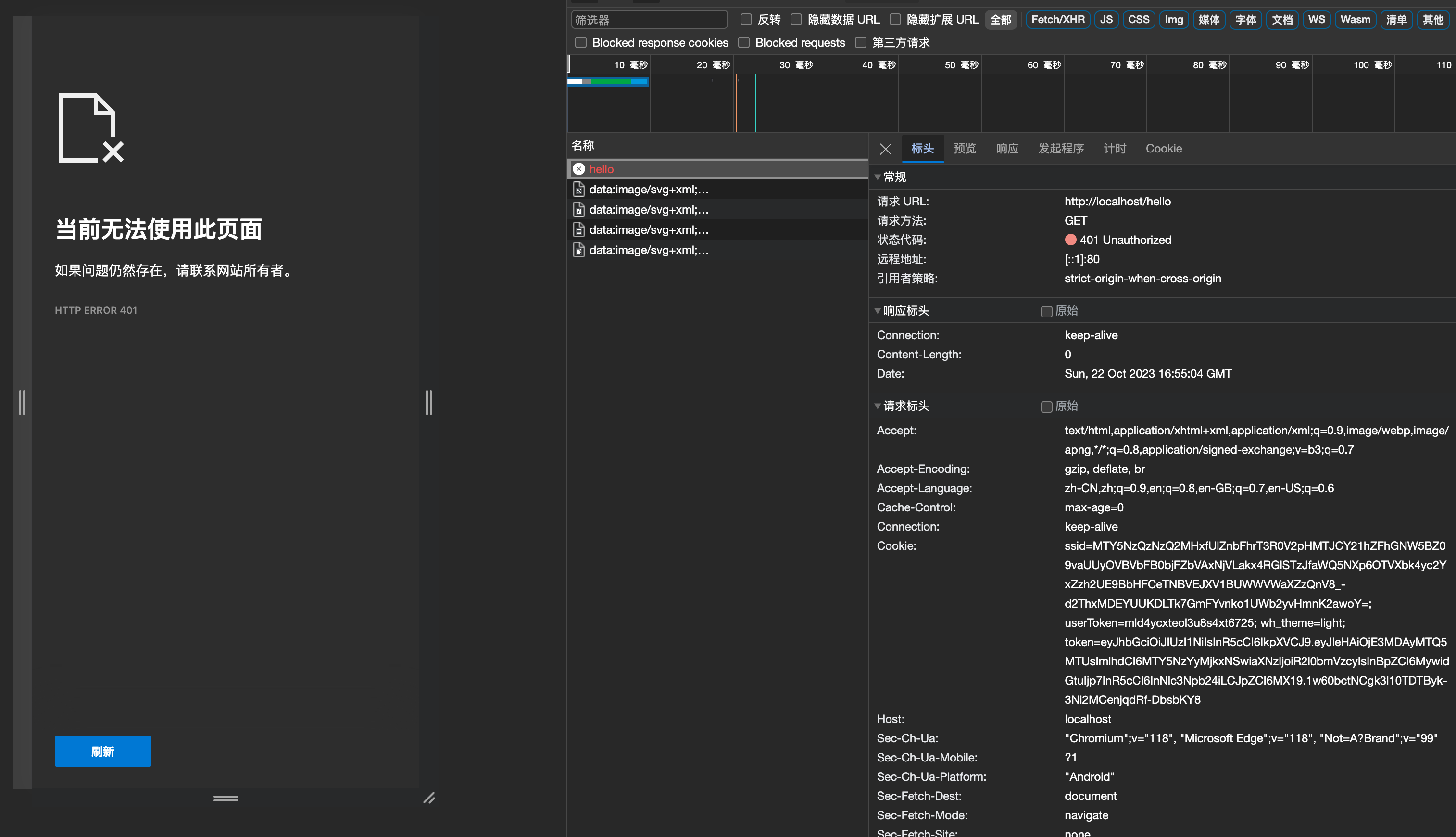Click the corner resize handle of device viewport

click(429, 798)
